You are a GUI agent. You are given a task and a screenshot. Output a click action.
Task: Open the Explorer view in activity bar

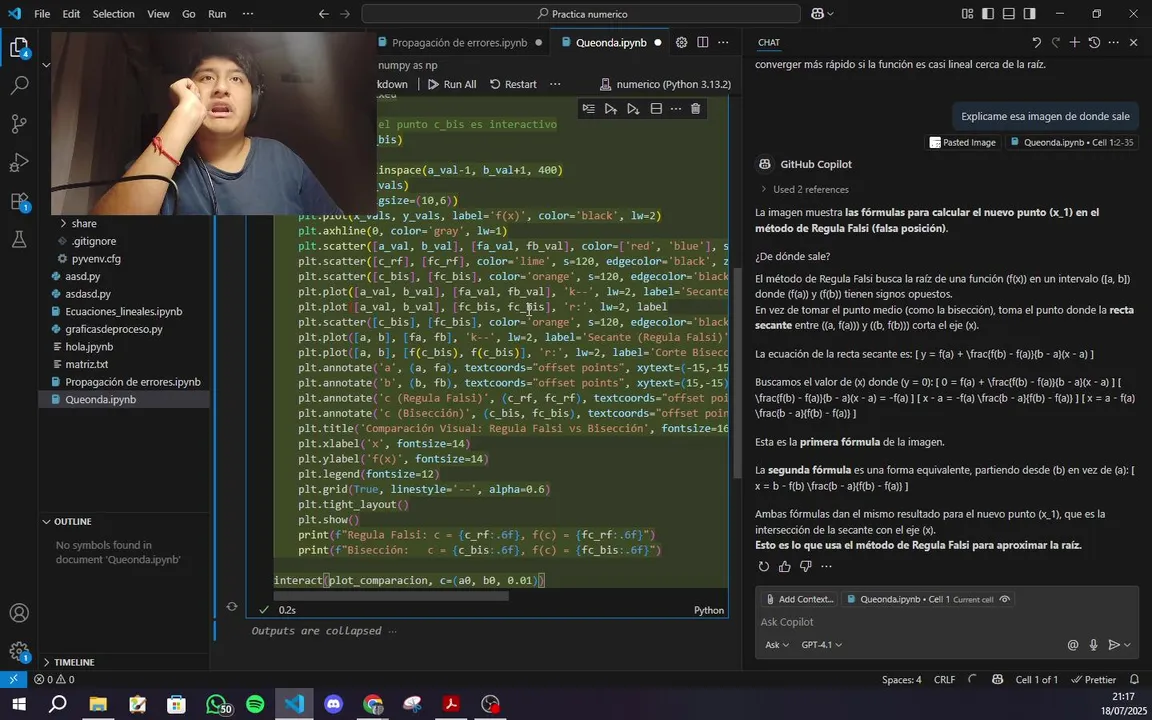pyautogui.click(x=19, y=48)
